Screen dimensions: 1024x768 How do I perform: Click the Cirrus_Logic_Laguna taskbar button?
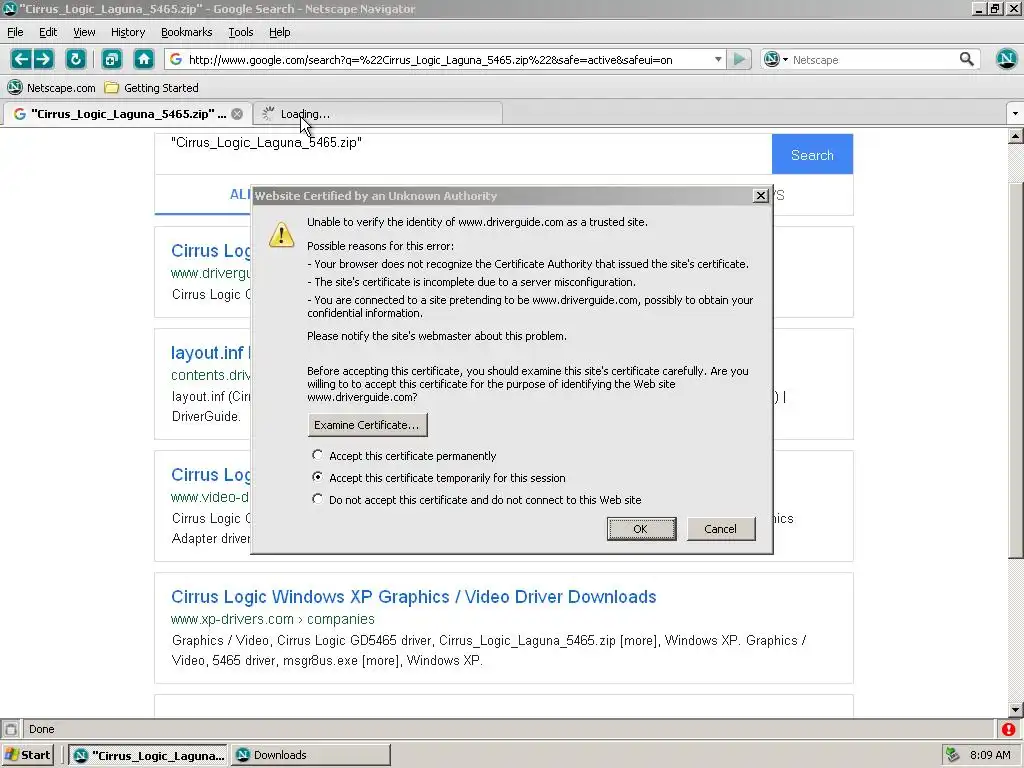pyautogui.click(x=148, y=755)
